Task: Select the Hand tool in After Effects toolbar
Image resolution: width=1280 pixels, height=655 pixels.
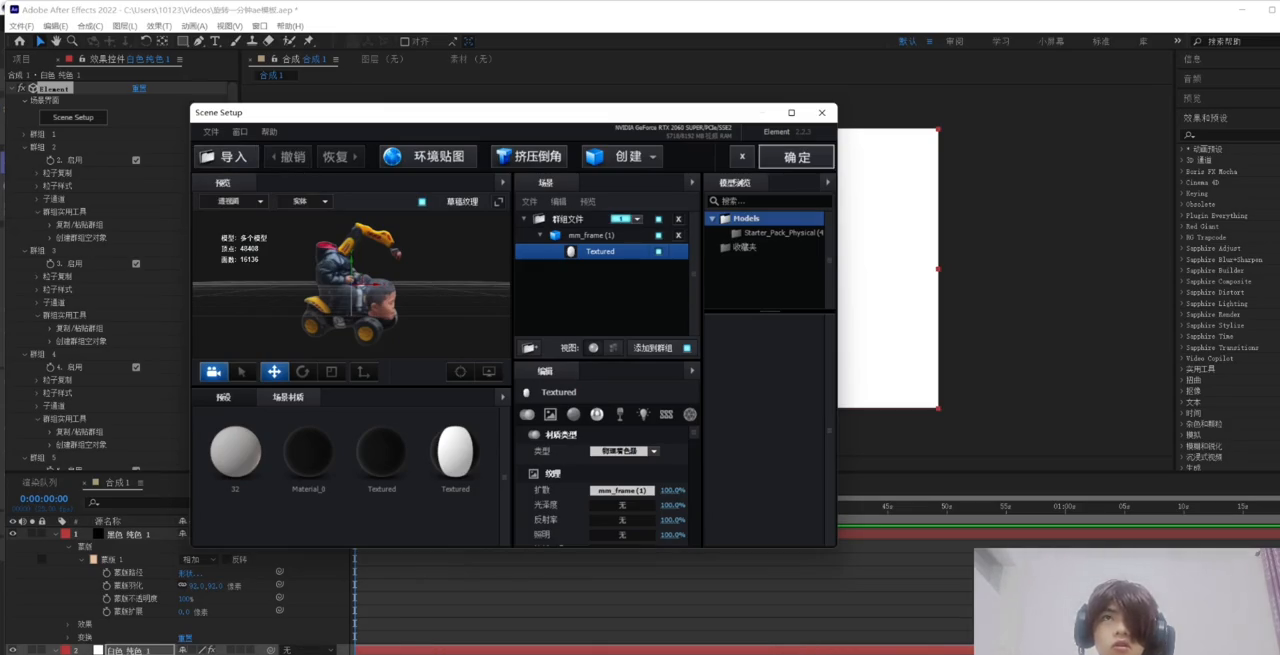Action: [x=56, y=41]
